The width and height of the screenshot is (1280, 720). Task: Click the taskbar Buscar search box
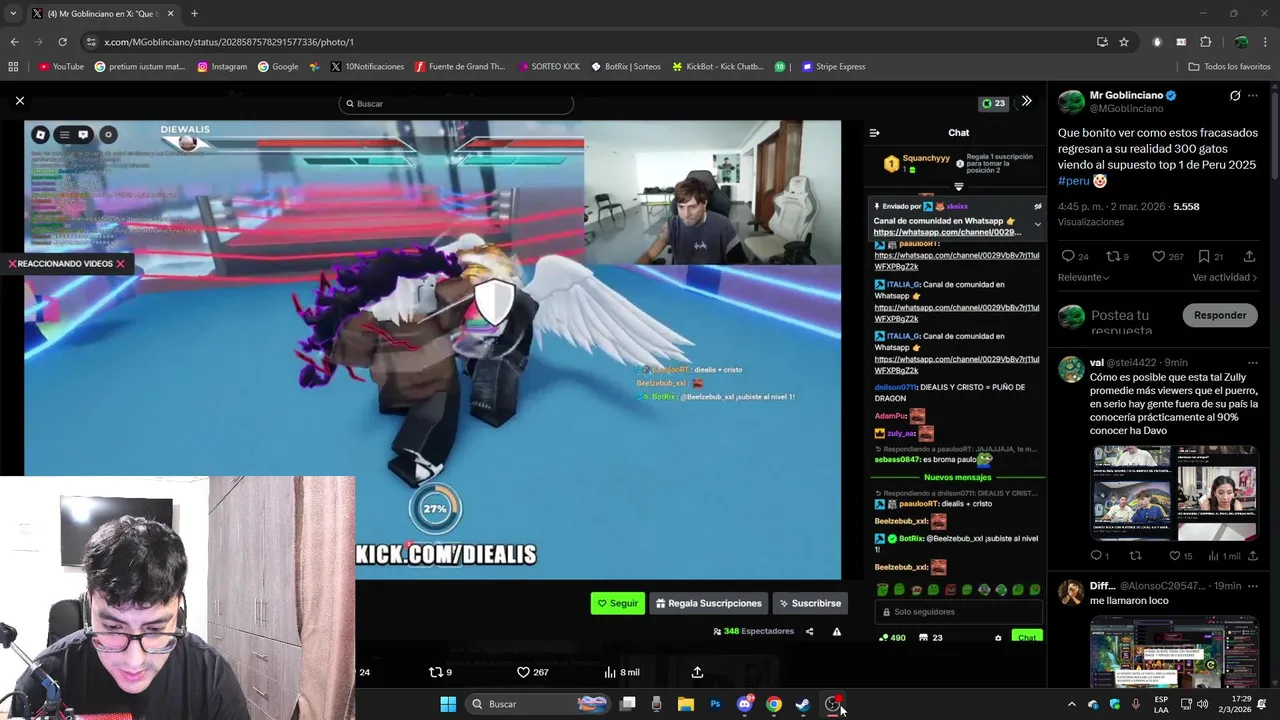click(x=538, y=704)
